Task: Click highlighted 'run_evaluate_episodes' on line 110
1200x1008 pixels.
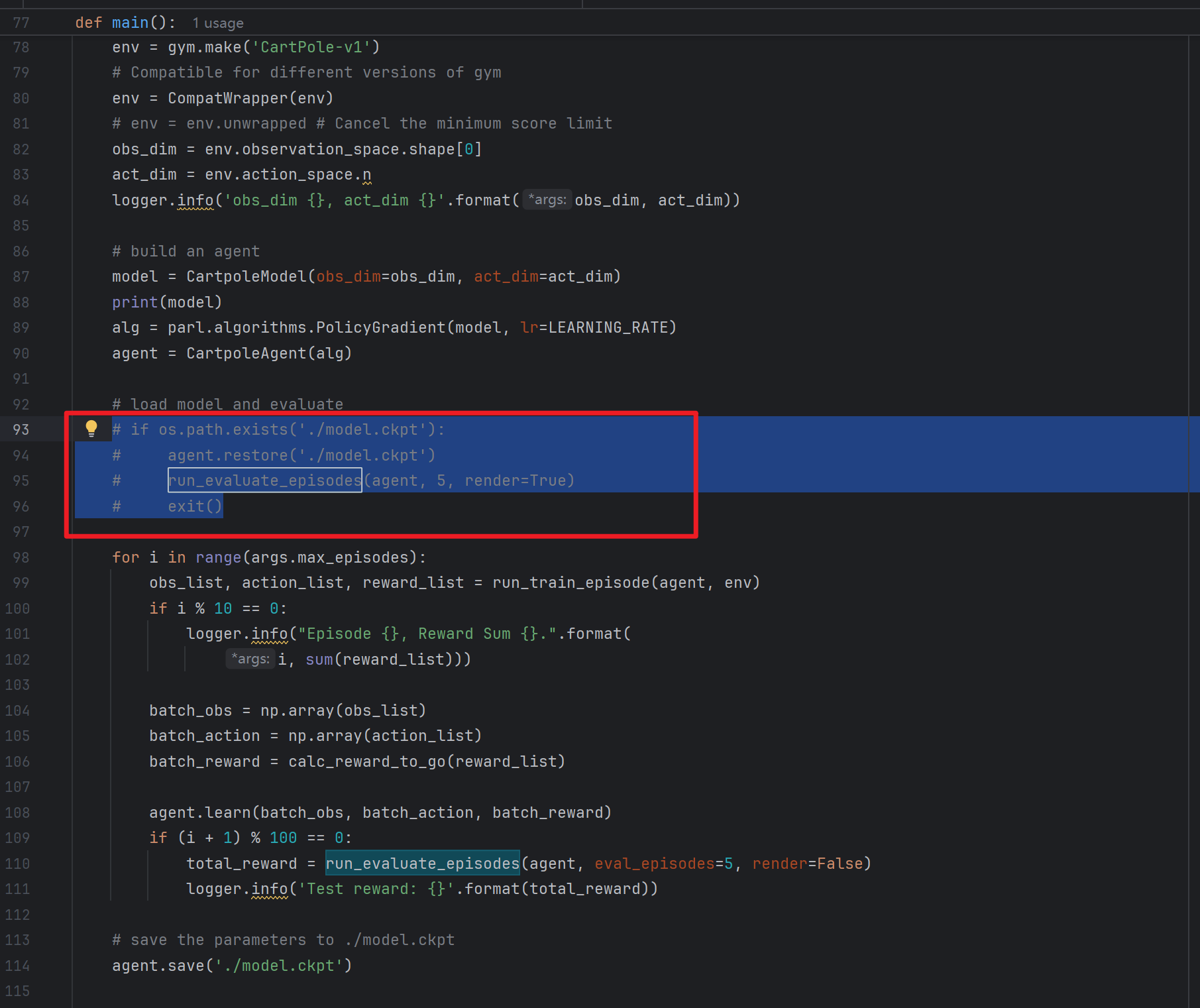Action: pos(423,863)
